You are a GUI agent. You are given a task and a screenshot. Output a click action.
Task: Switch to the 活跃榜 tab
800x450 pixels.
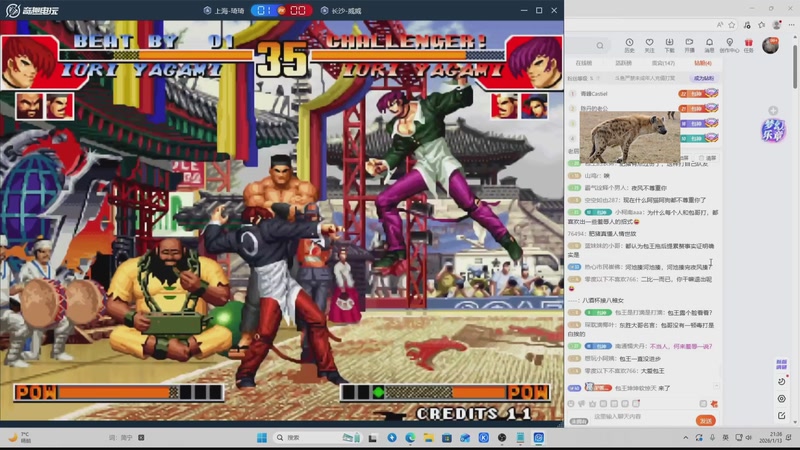(x=623, y=63)
